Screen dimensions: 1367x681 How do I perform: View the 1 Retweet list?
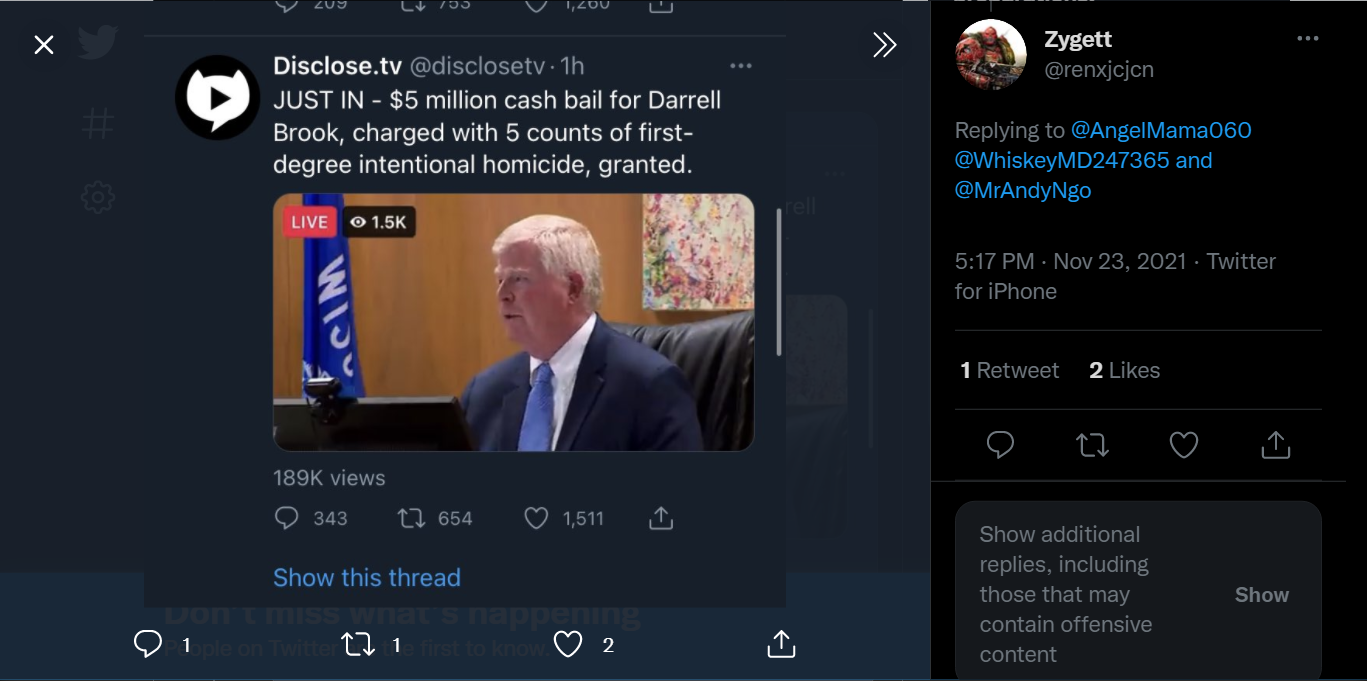point(1009,371)
